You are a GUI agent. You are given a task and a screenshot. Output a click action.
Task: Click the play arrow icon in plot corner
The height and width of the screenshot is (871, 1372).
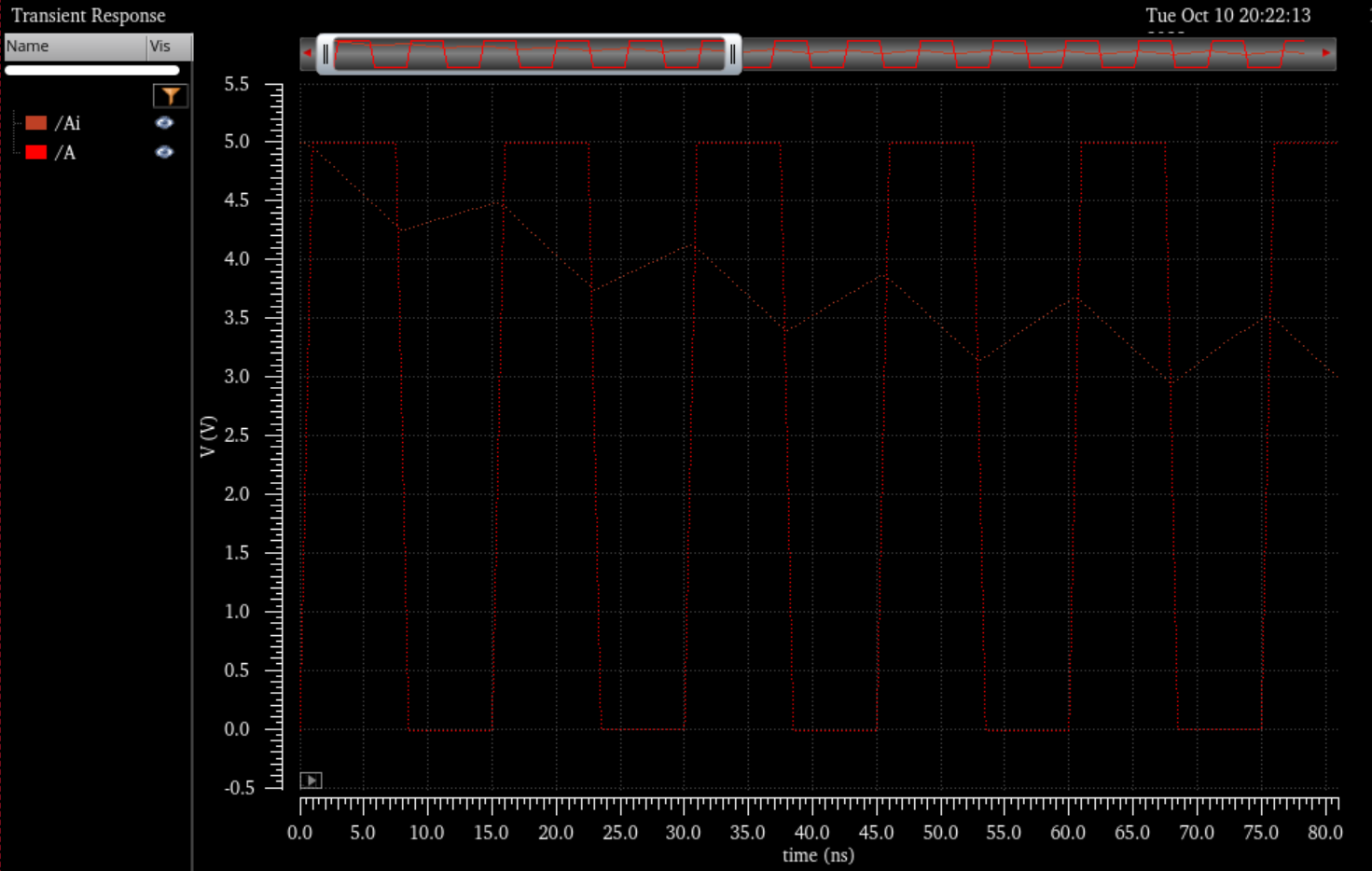pyautogui.click(x=311, y=781)
